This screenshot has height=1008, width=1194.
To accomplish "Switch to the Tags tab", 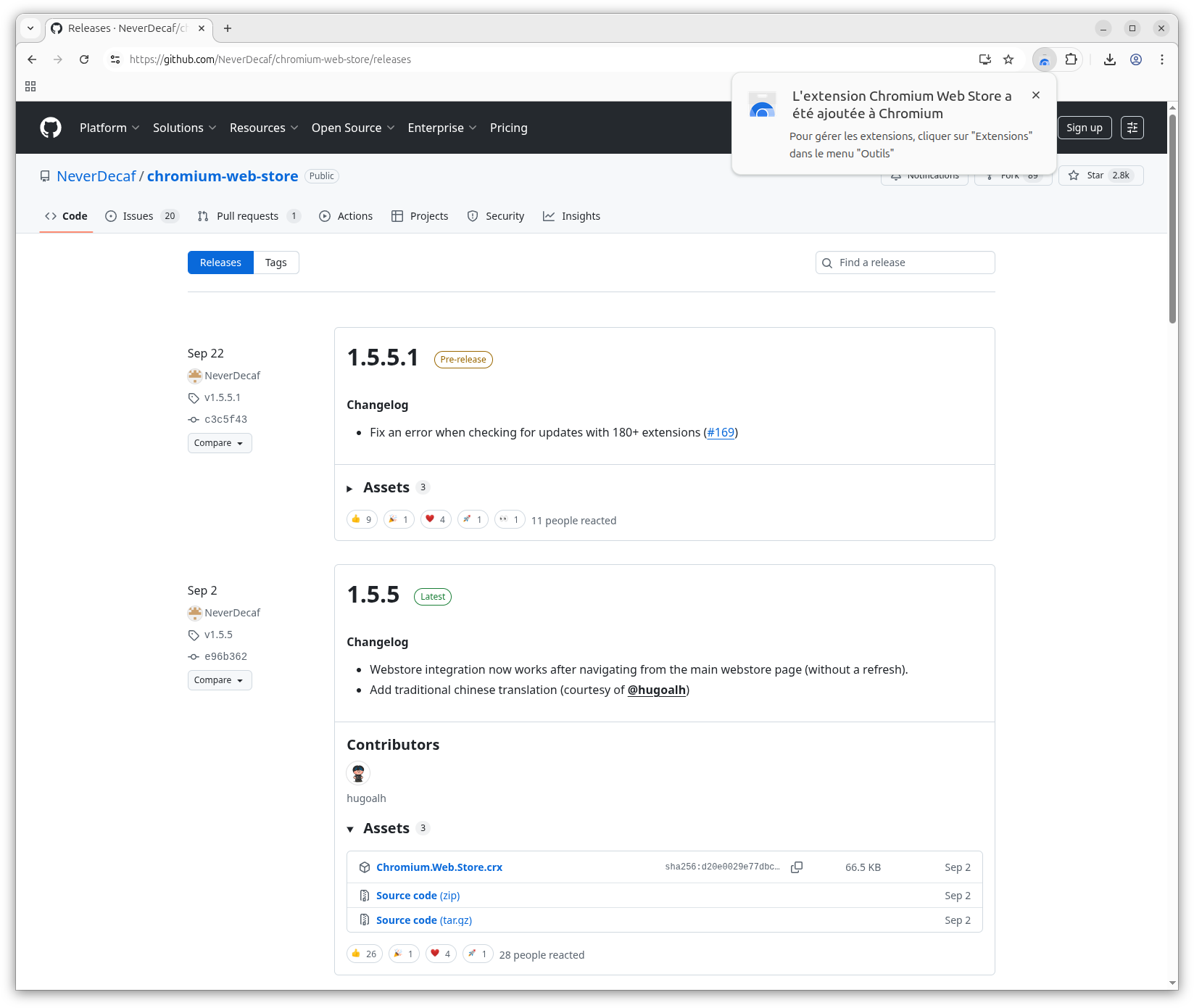I will pos(275,263).
